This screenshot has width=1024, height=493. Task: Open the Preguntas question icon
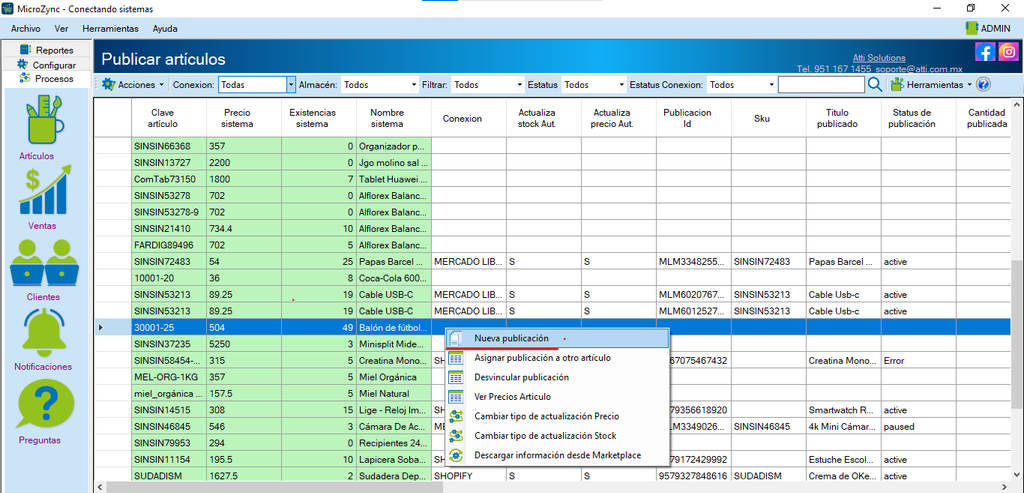(44, 404)
